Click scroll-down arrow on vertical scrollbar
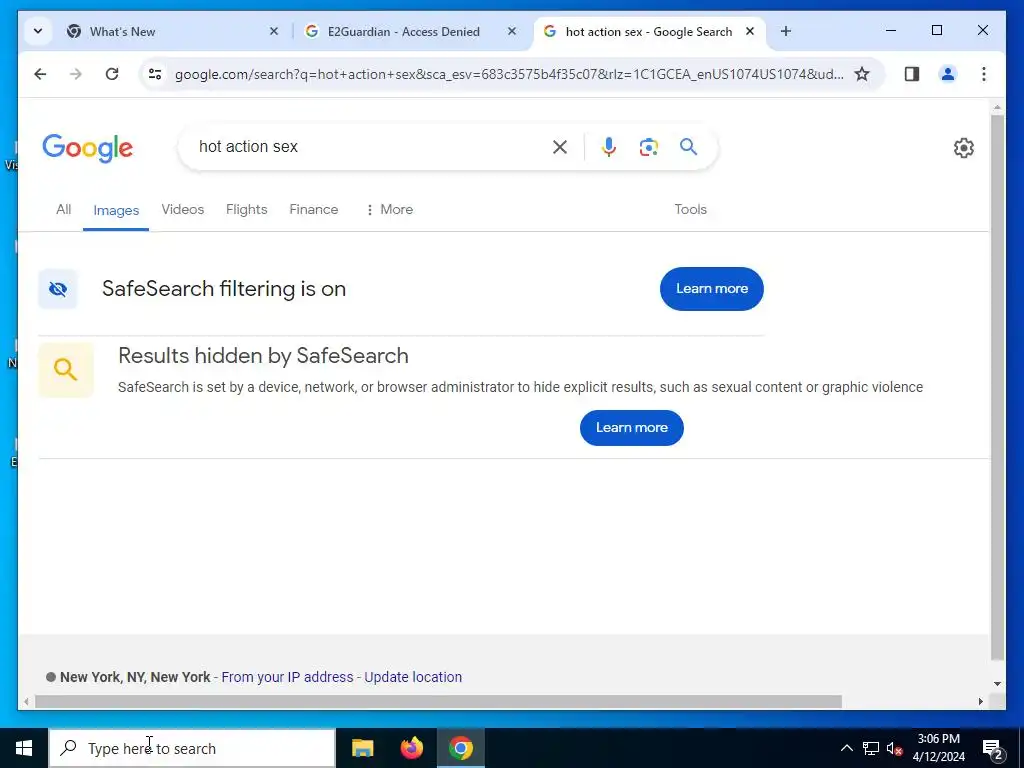The image size is (1024, 768). pos(997,684)
